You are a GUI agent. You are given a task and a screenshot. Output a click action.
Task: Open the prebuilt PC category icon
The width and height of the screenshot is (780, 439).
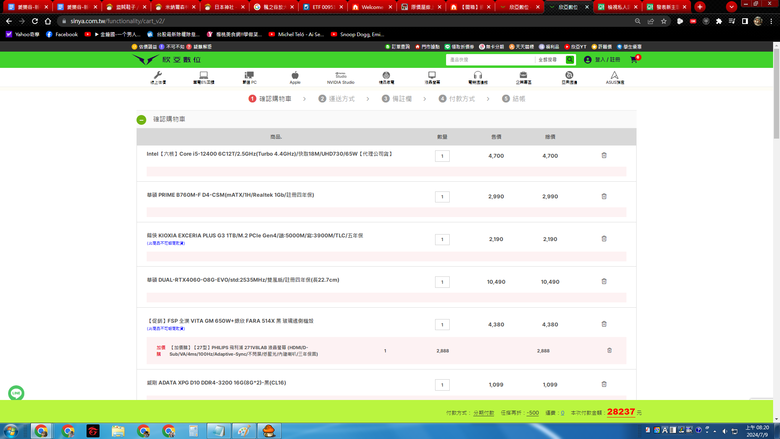(249, 78)
